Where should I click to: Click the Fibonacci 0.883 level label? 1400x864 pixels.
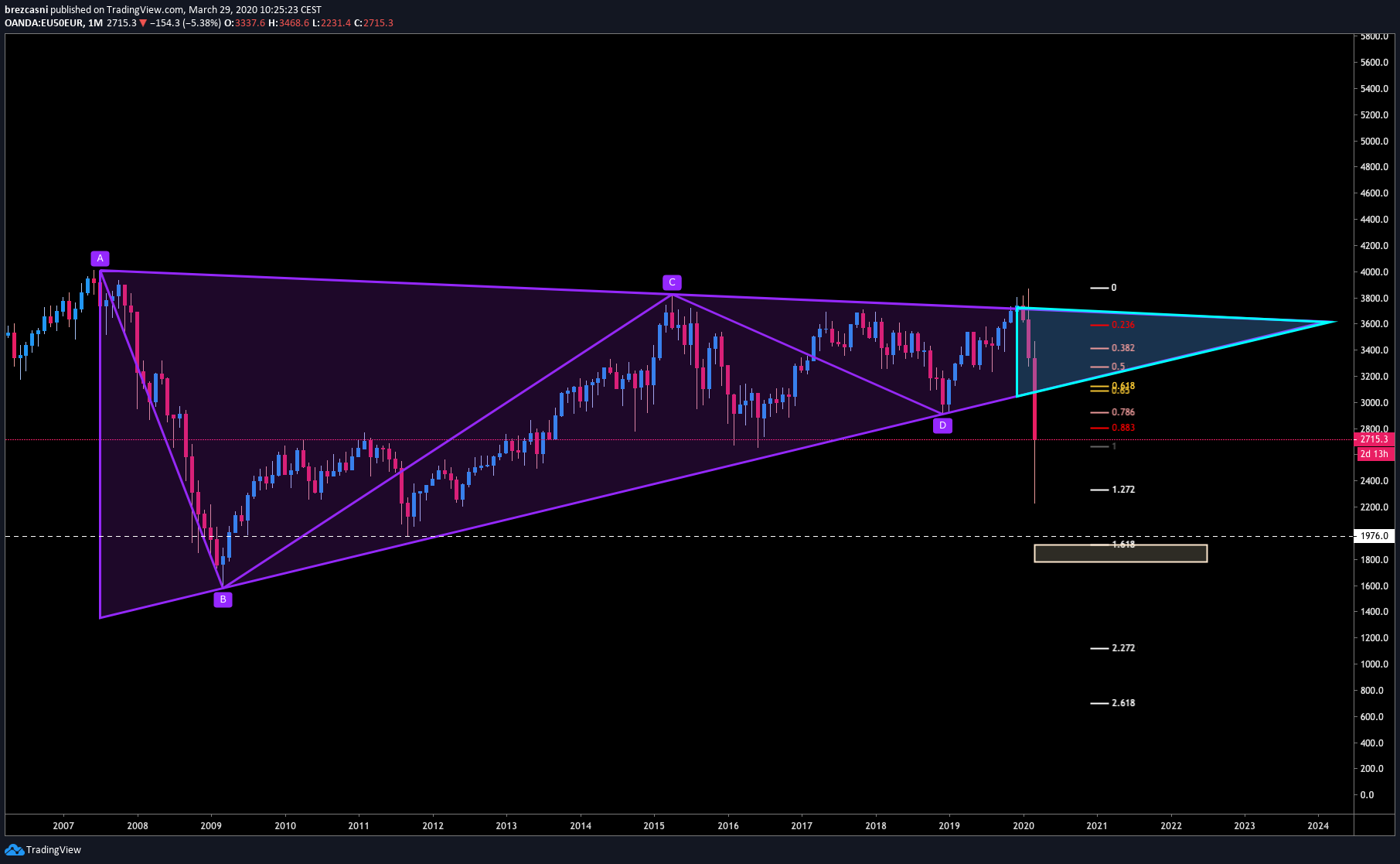click(1123, 428)
